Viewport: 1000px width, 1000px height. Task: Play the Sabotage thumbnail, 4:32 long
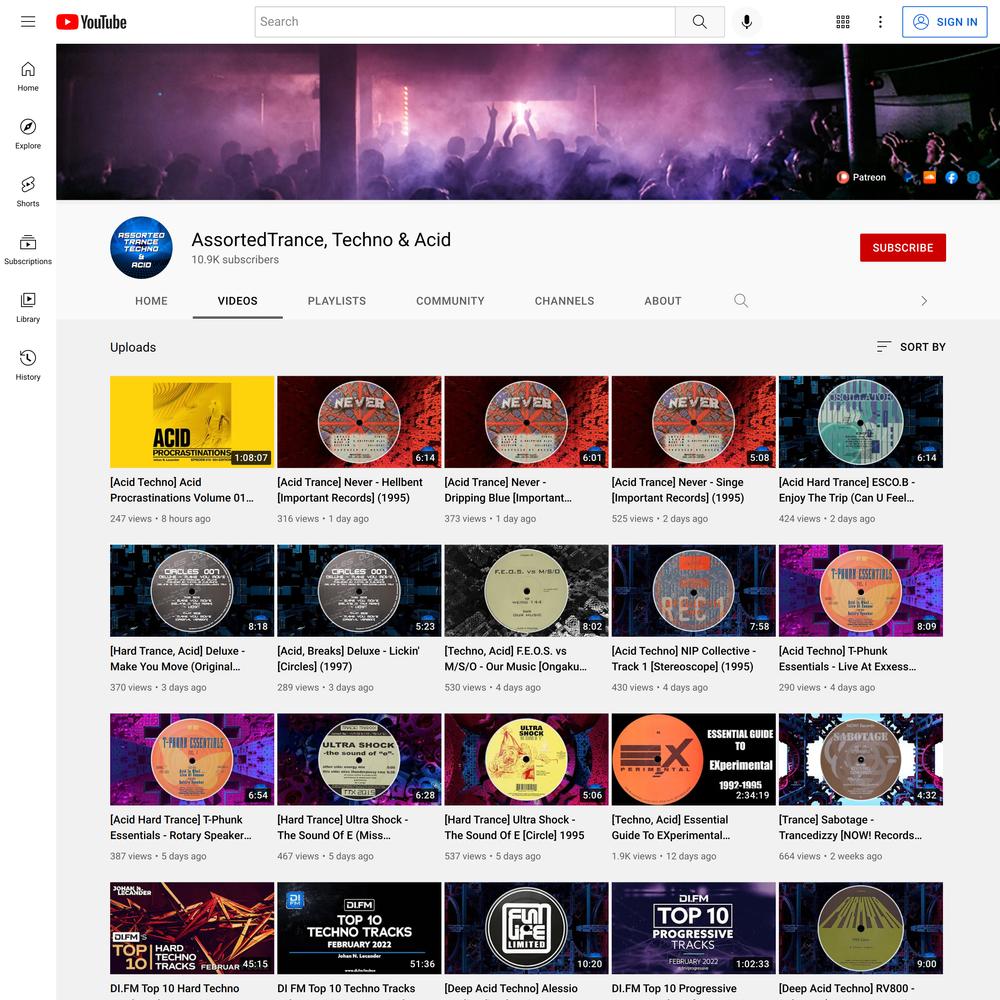(x=860, y=759)
